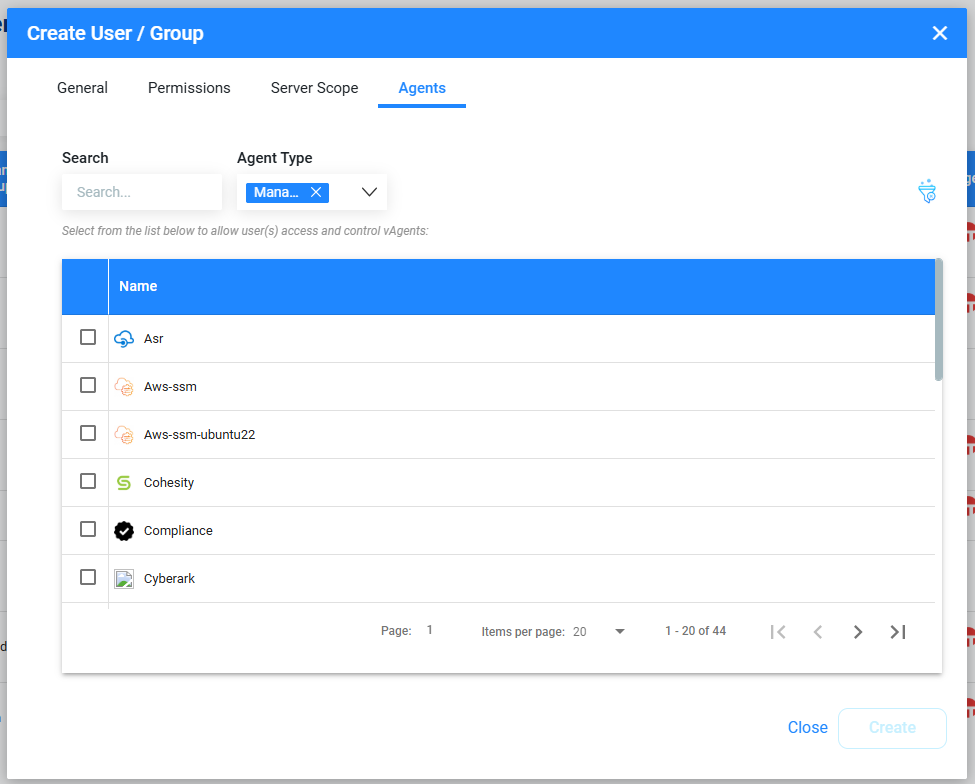Remove the Managed agent type chip
This screenshot has height=784, width=975.
tap(316, 192)
